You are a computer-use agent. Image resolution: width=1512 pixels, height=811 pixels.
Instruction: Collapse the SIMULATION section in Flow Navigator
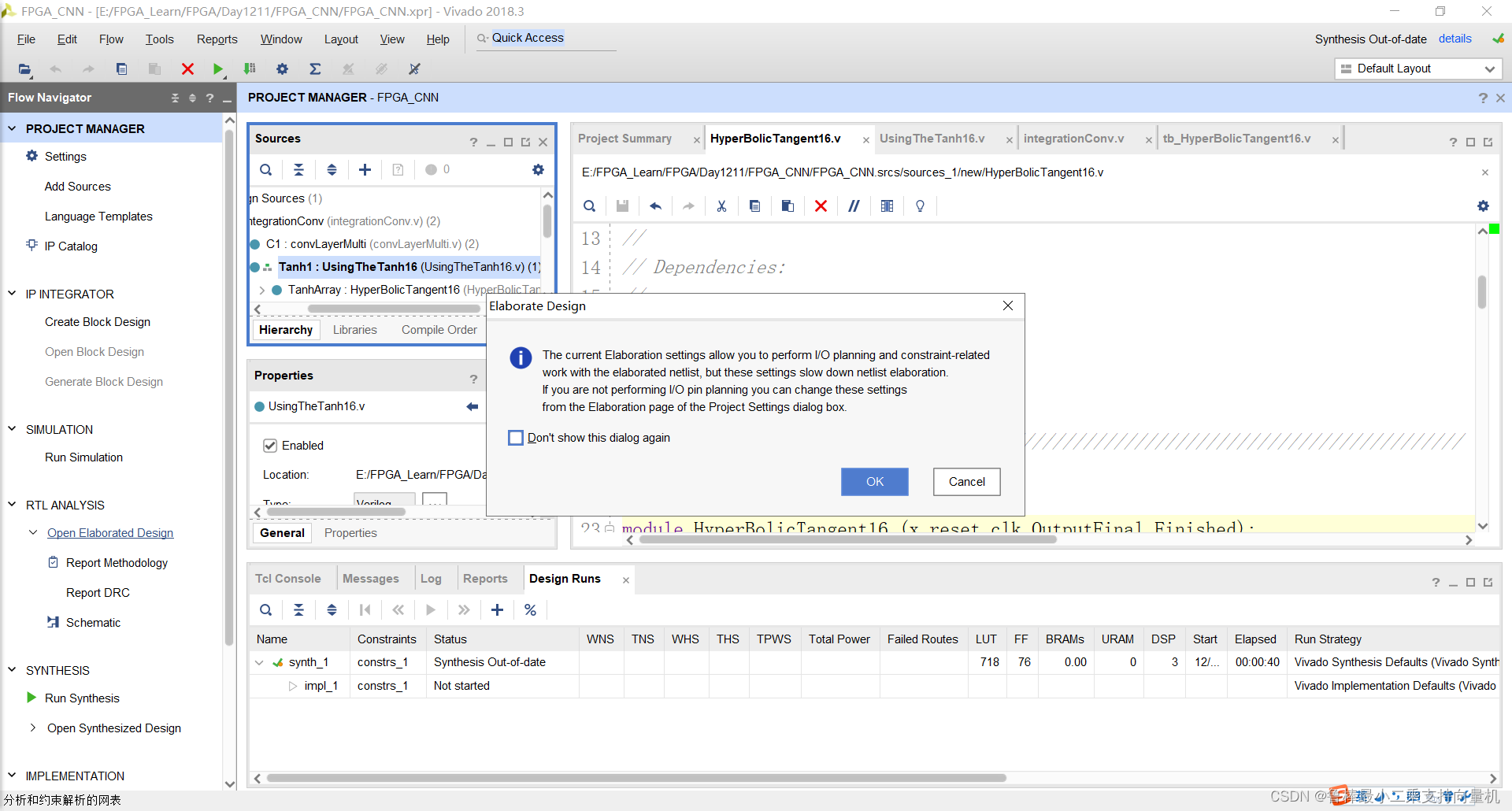[12, 429]
